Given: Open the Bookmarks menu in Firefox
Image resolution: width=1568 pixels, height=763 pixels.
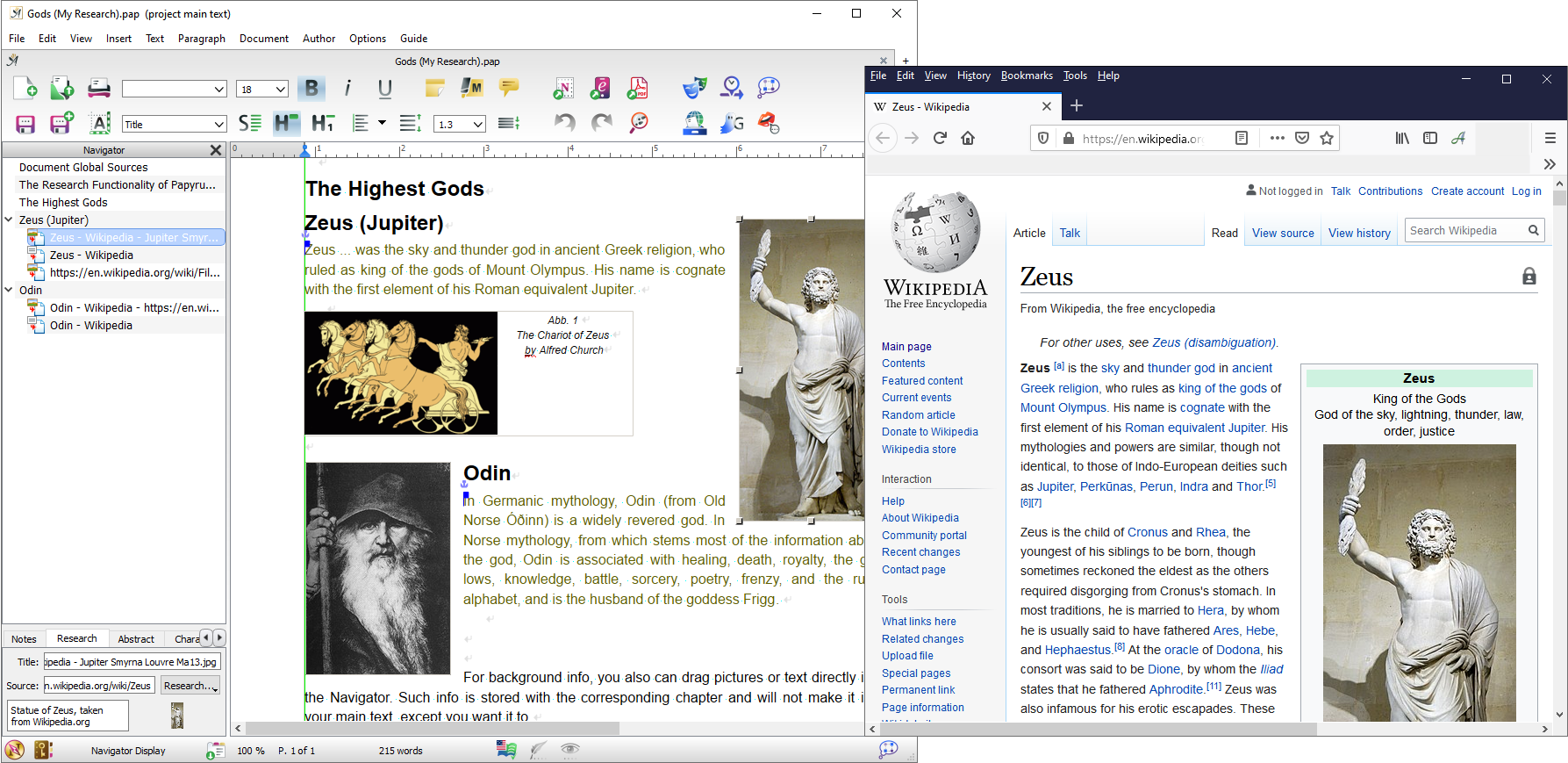Looking at the screenshot, I should pyautogui.click(x=1027, y=76).
